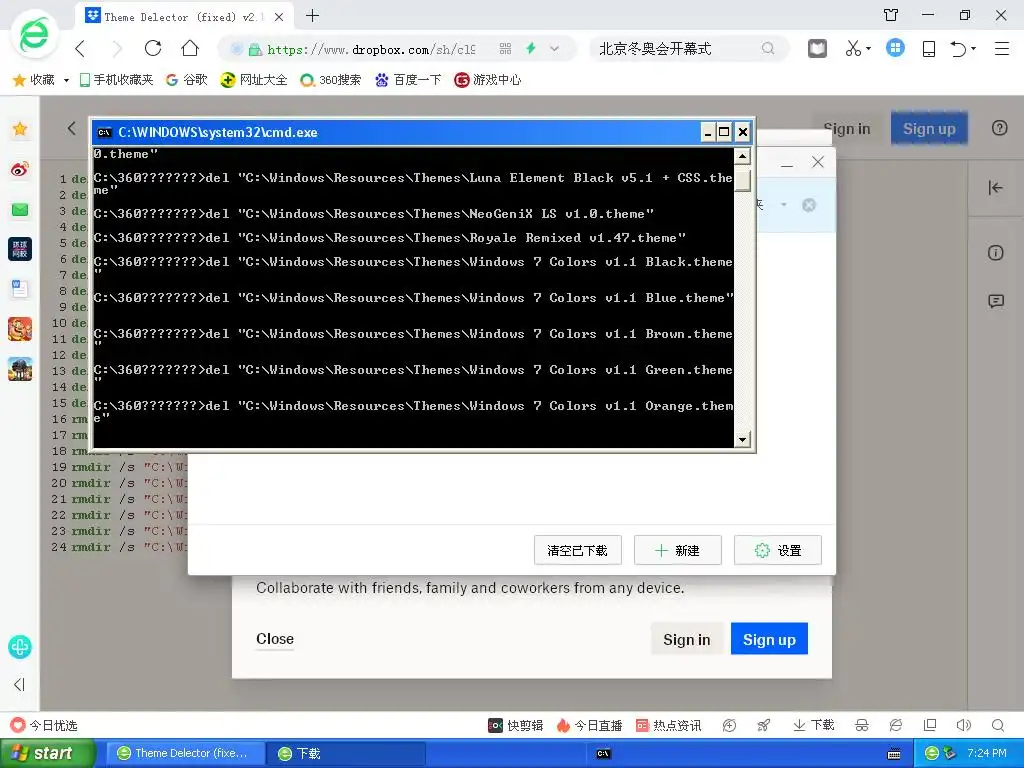This screenshot has height=768, width=1024.
Task: Open the browser skin shirt icon
Action: (x=891, y=15)
